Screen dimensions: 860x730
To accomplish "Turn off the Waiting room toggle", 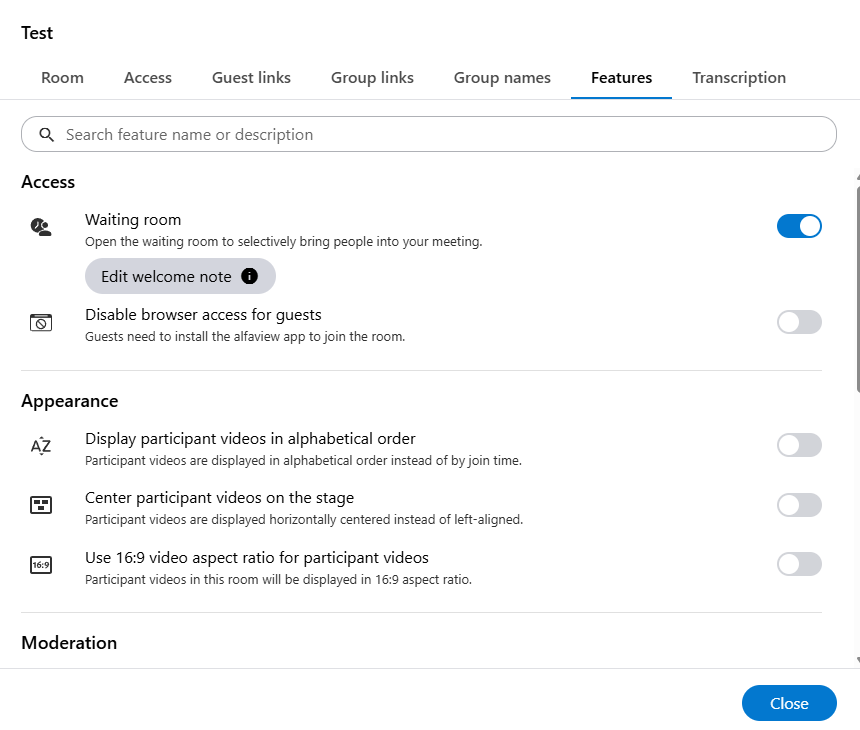I will 799,226.
